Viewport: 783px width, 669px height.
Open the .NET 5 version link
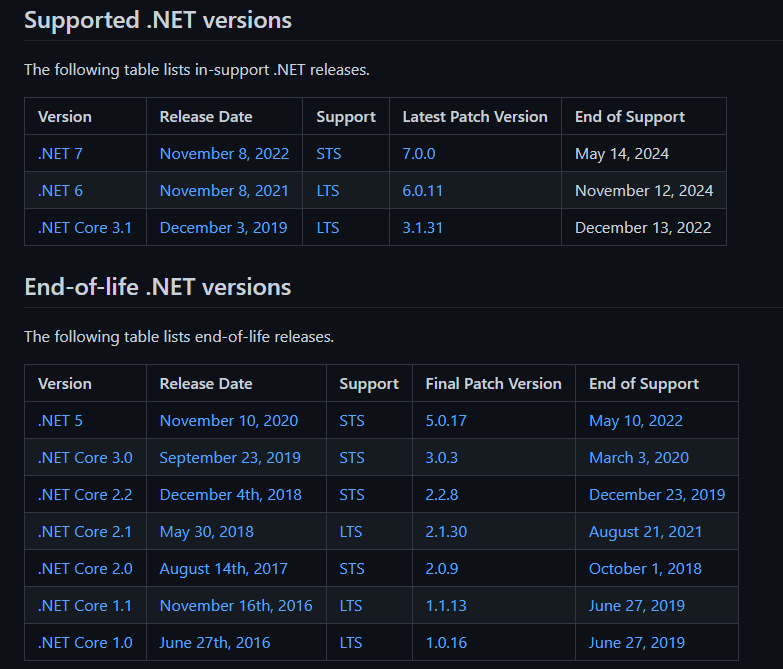pos(60,421)
